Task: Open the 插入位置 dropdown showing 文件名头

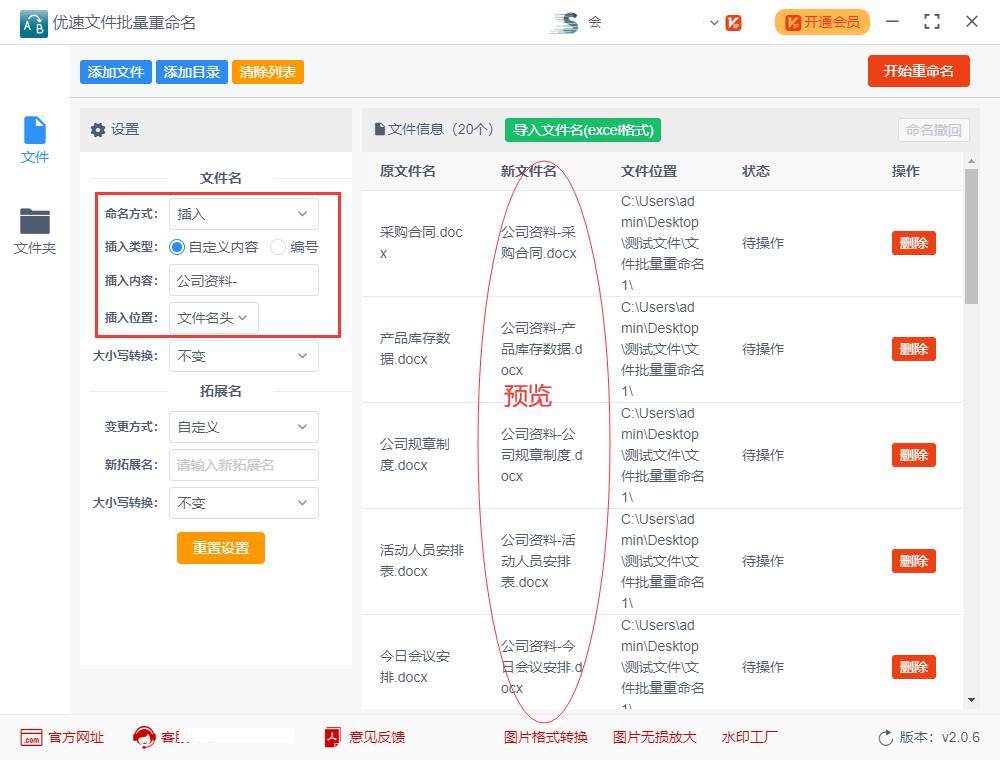Action: (x=214, y=317)
